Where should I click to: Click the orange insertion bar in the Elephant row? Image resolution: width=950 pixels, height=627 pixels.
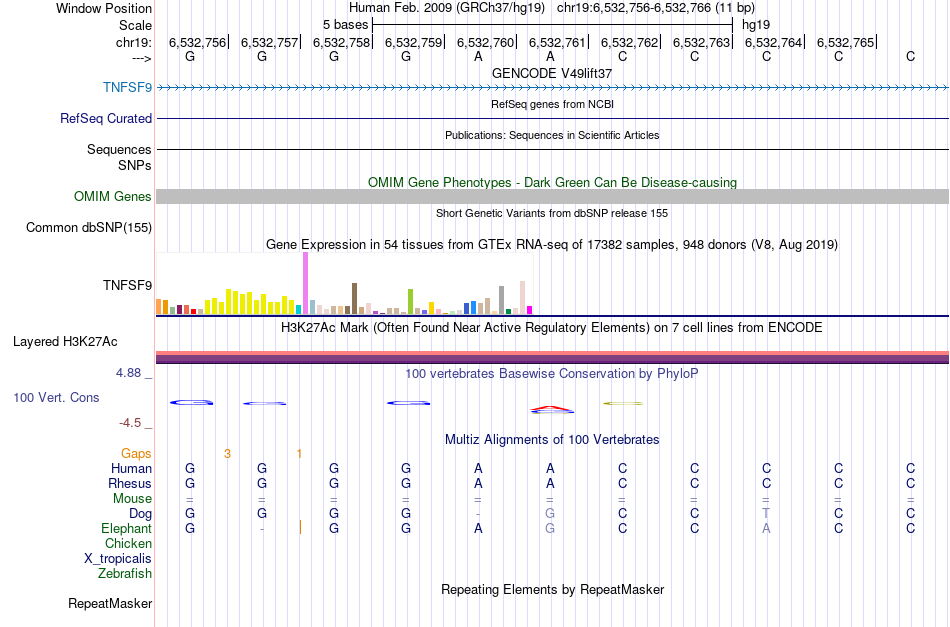pyautogui.click(x=300, y=527)
